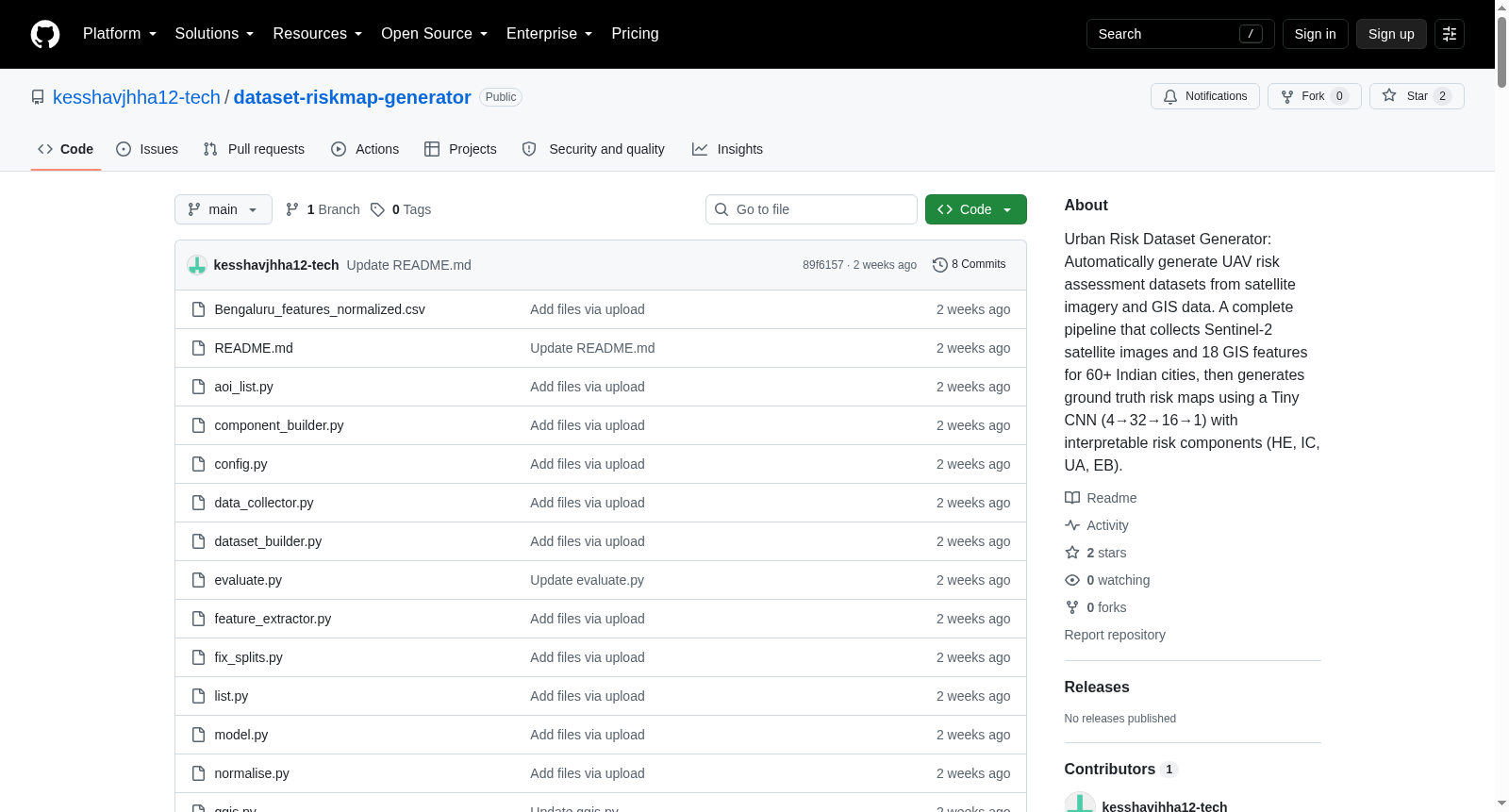Screen dimensions: 1509x812
Task: Open the Projects tab
Action: [460, 149]
